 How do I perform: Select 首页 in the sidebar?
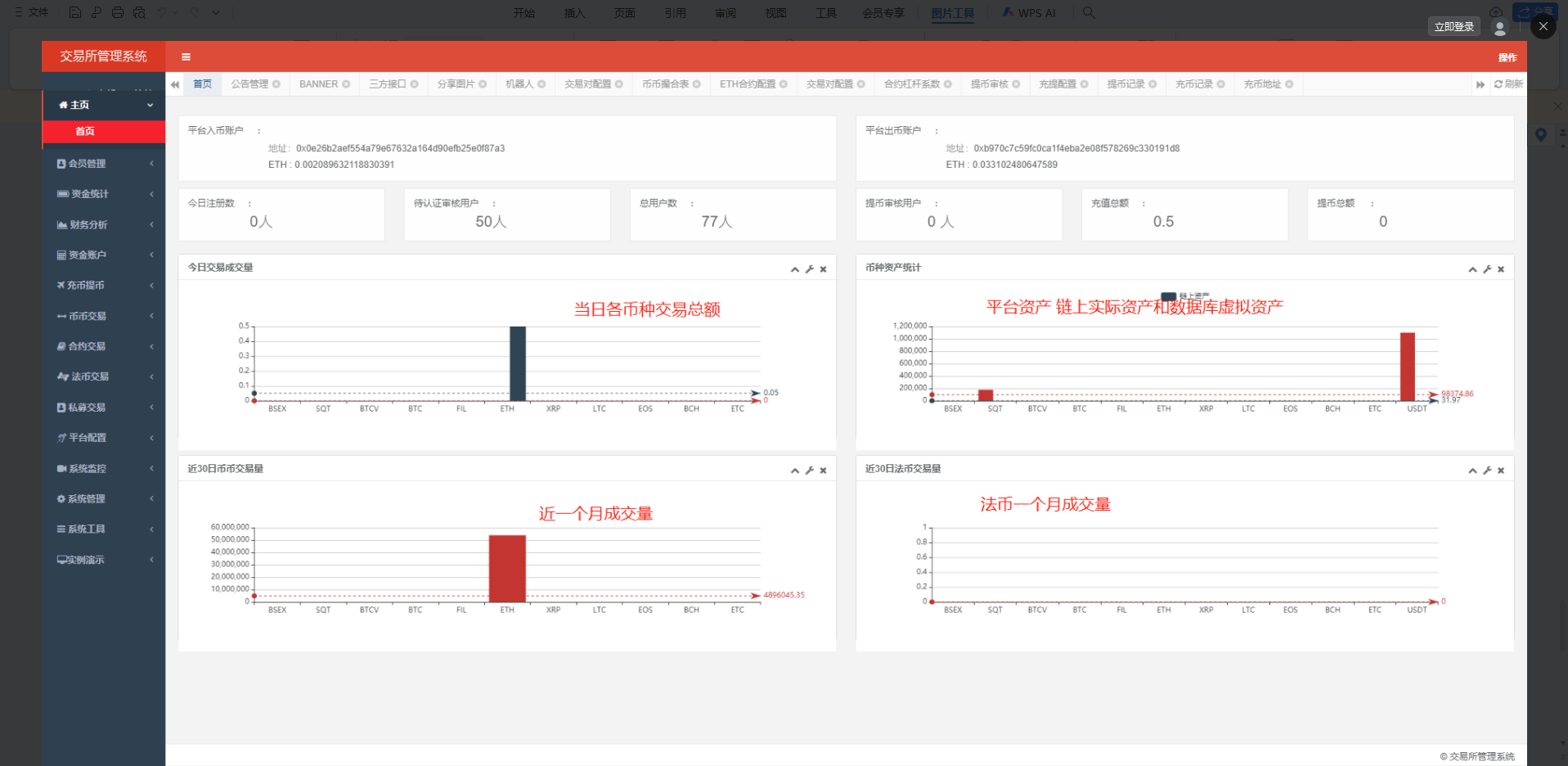pyautogui.click(x=104, y=132)
